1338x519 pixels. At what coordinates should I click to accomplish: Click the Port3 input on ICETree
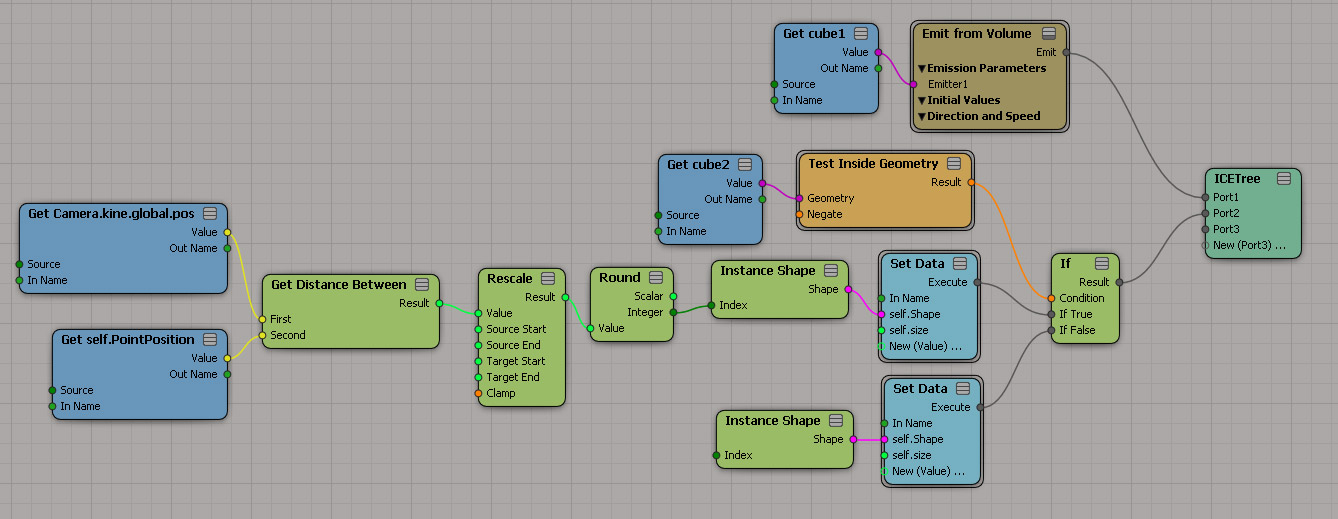click(1206, 230)
